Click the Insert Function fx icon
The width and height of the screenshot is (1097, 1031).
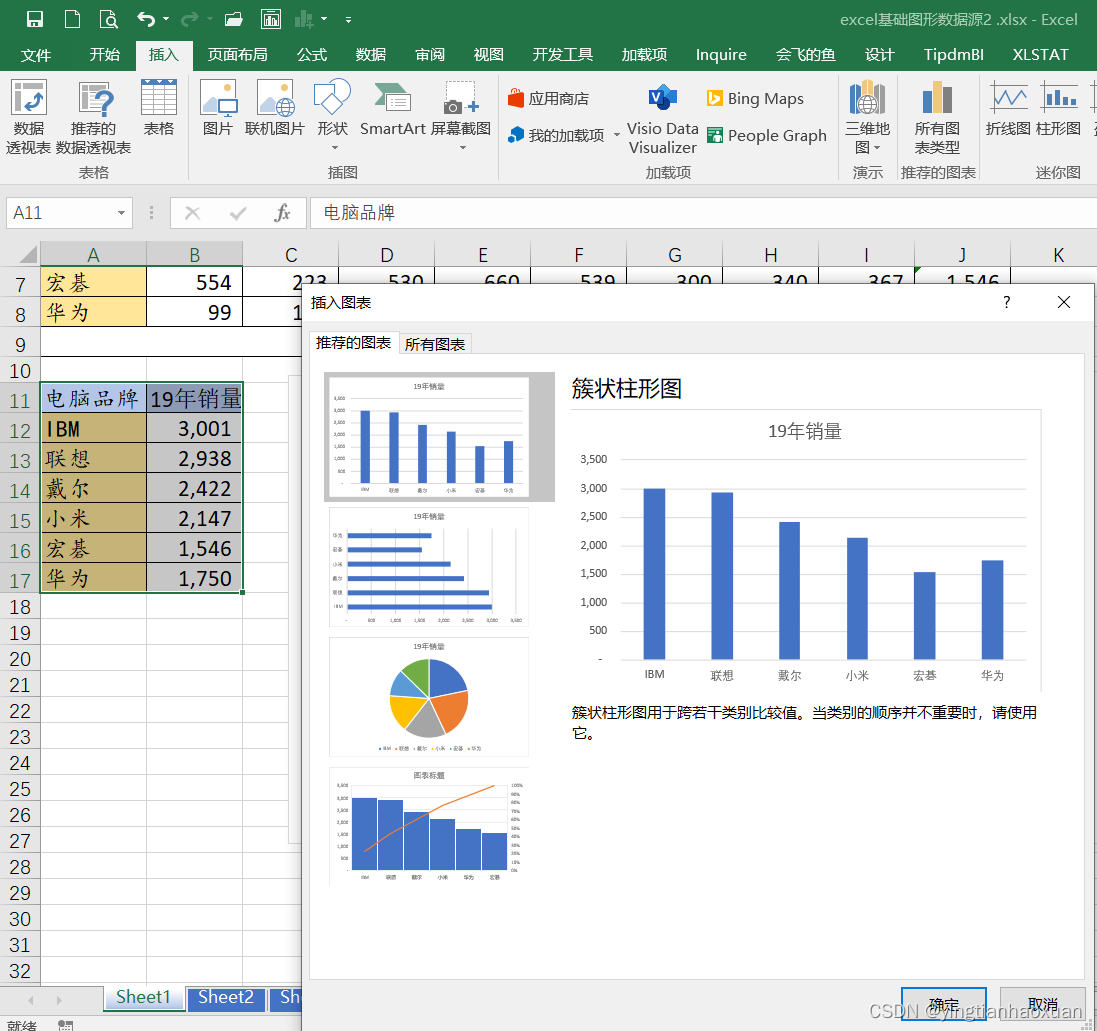point(282,213)
